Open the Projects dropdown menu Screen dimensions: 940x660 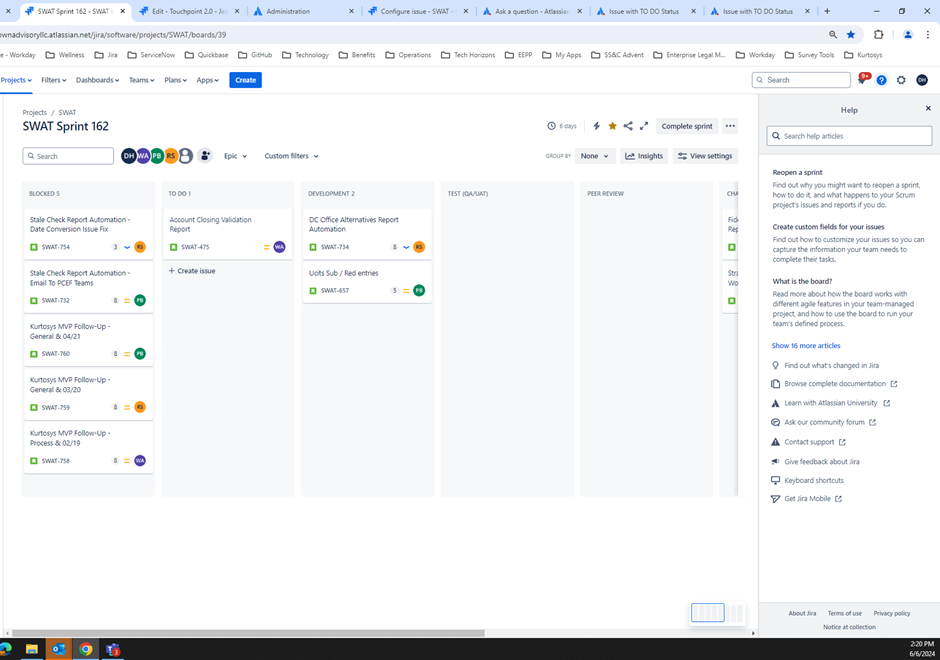16,80
